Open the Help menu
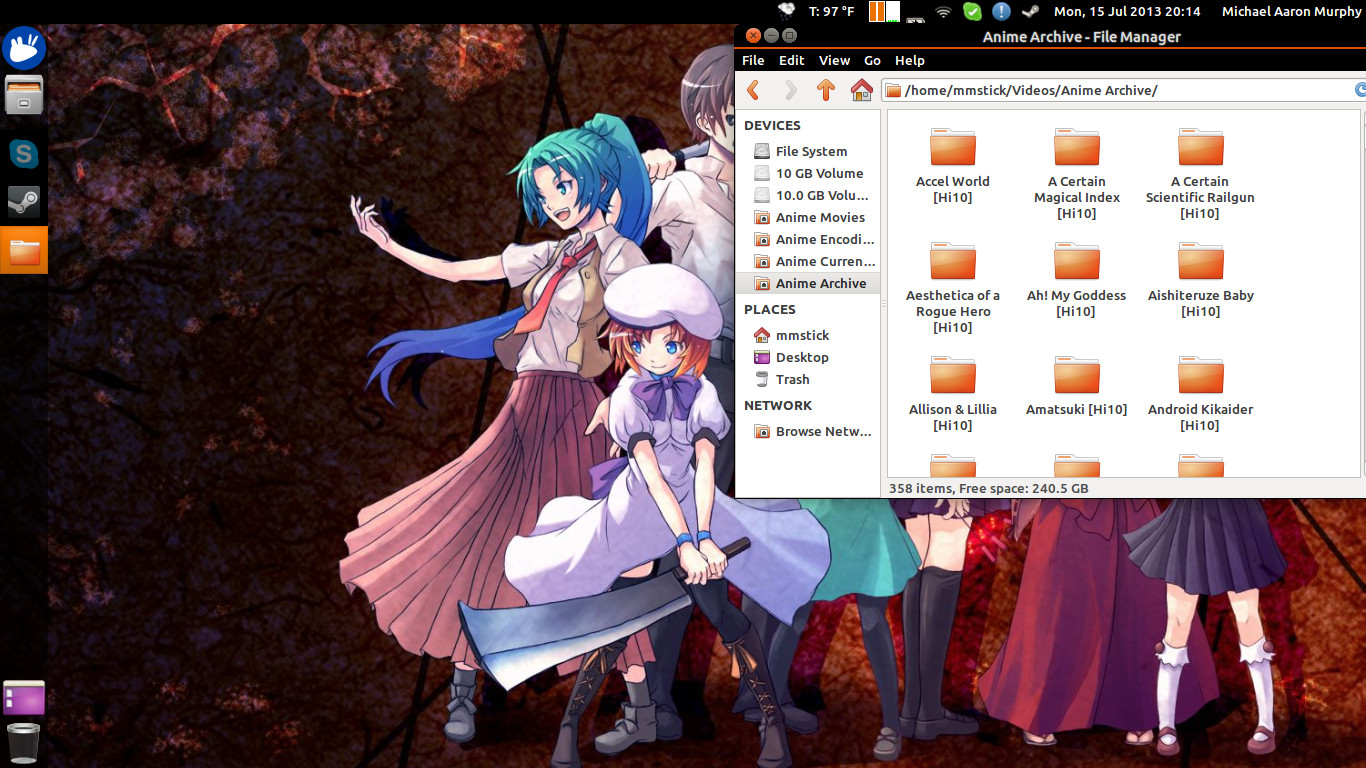The image size is (1366, 768). click(909, 60)
